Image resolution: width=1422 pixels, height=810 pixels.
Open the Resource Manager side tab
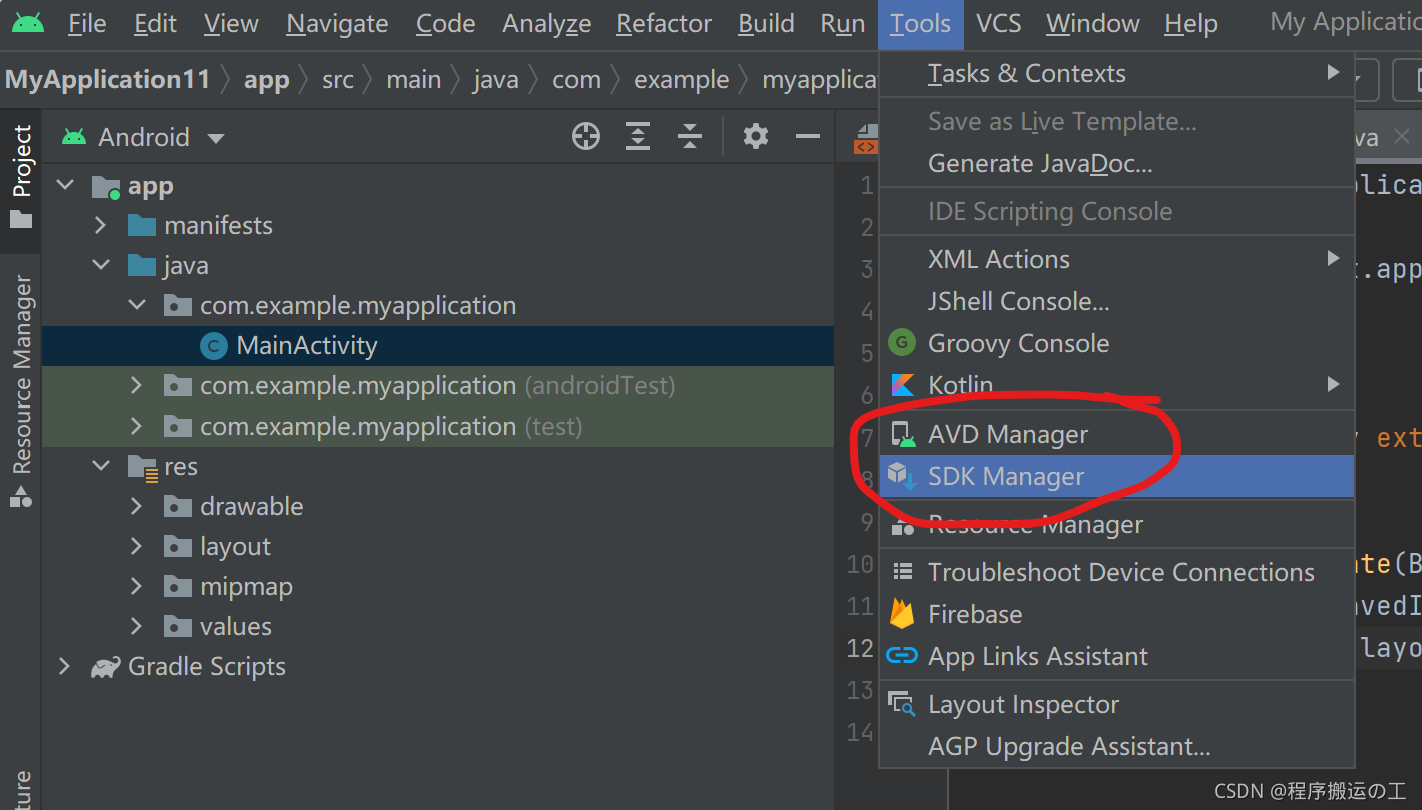(21, 390)
